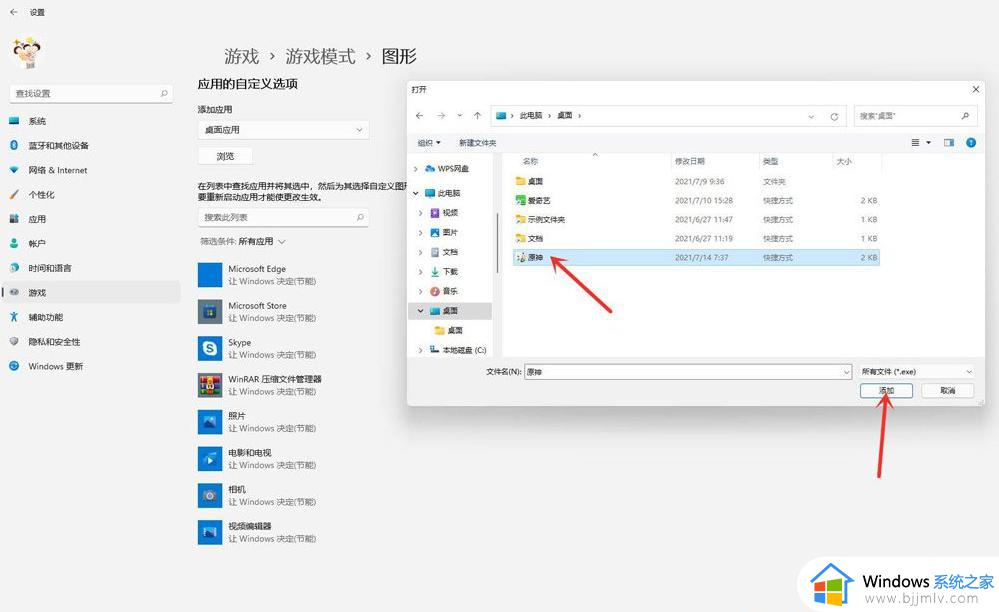Select the 视频编辑器 app icon

(x=210, y=532)
